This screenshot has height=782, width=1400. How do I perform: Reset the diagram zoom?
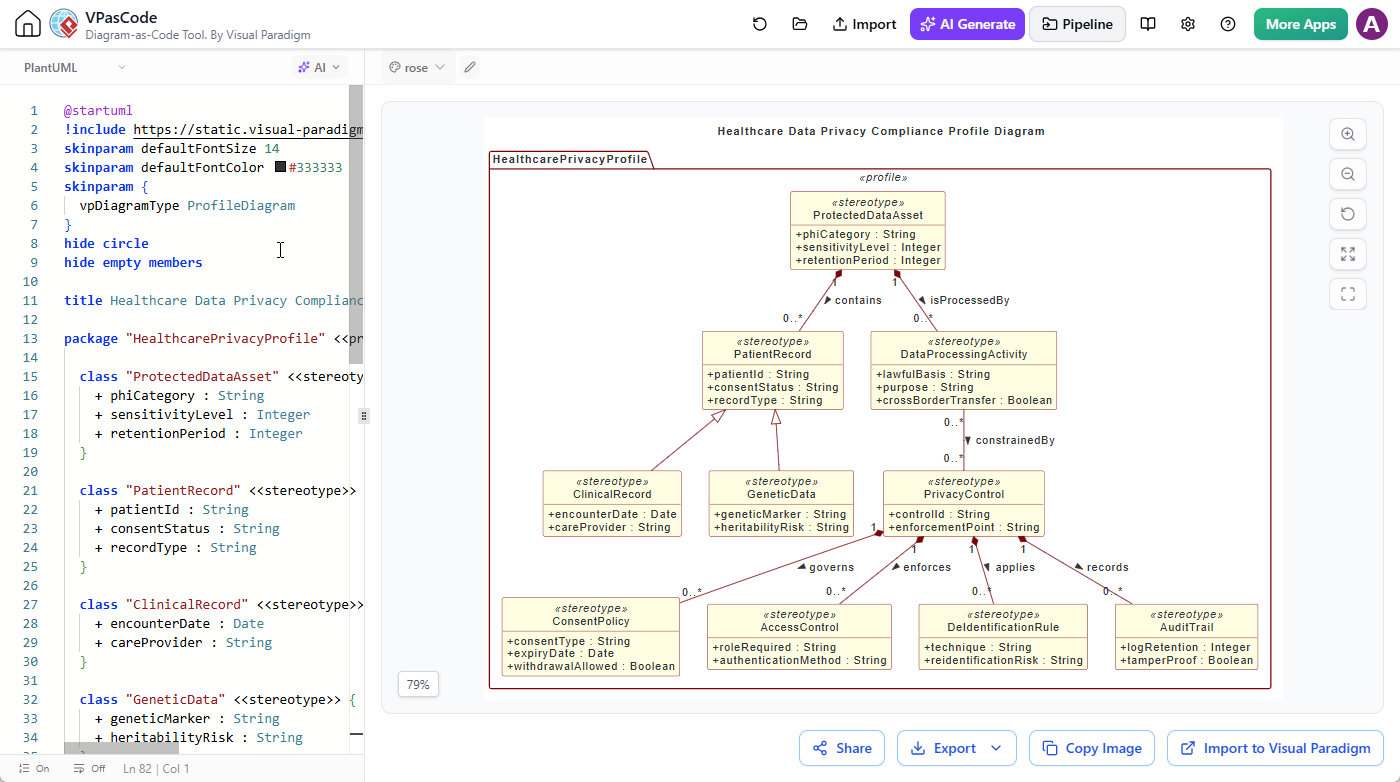click(x=1348, y=214)
